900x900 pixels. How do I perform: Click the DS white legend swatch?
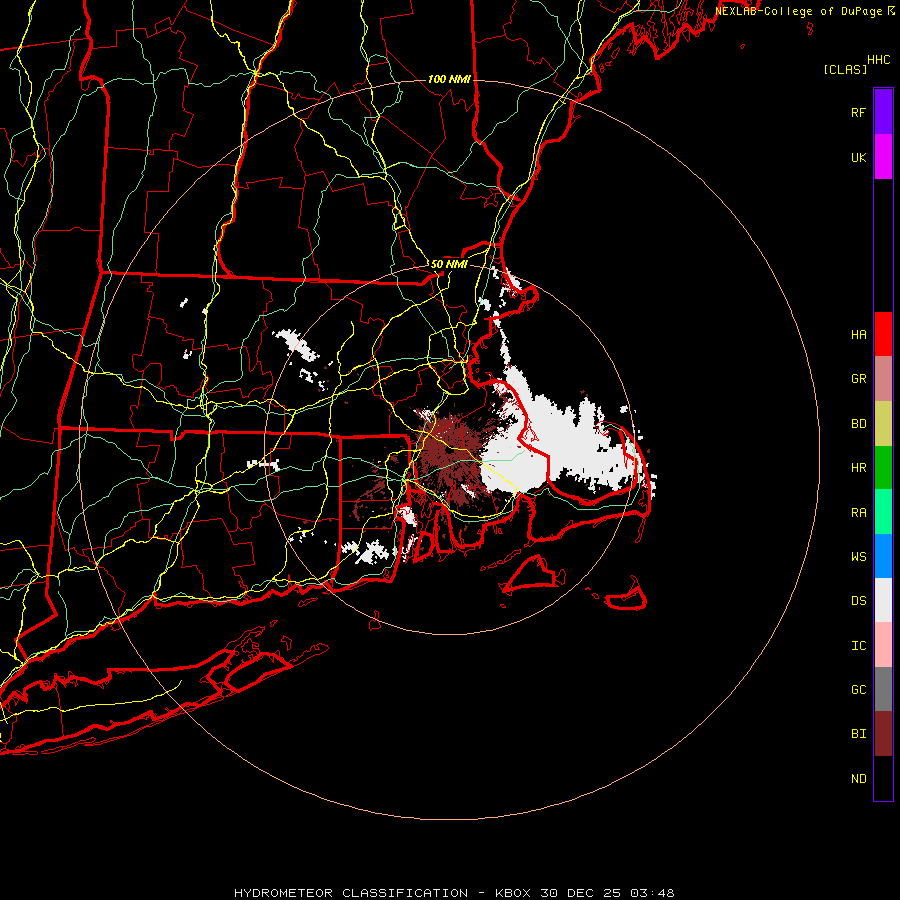point(883,600)
